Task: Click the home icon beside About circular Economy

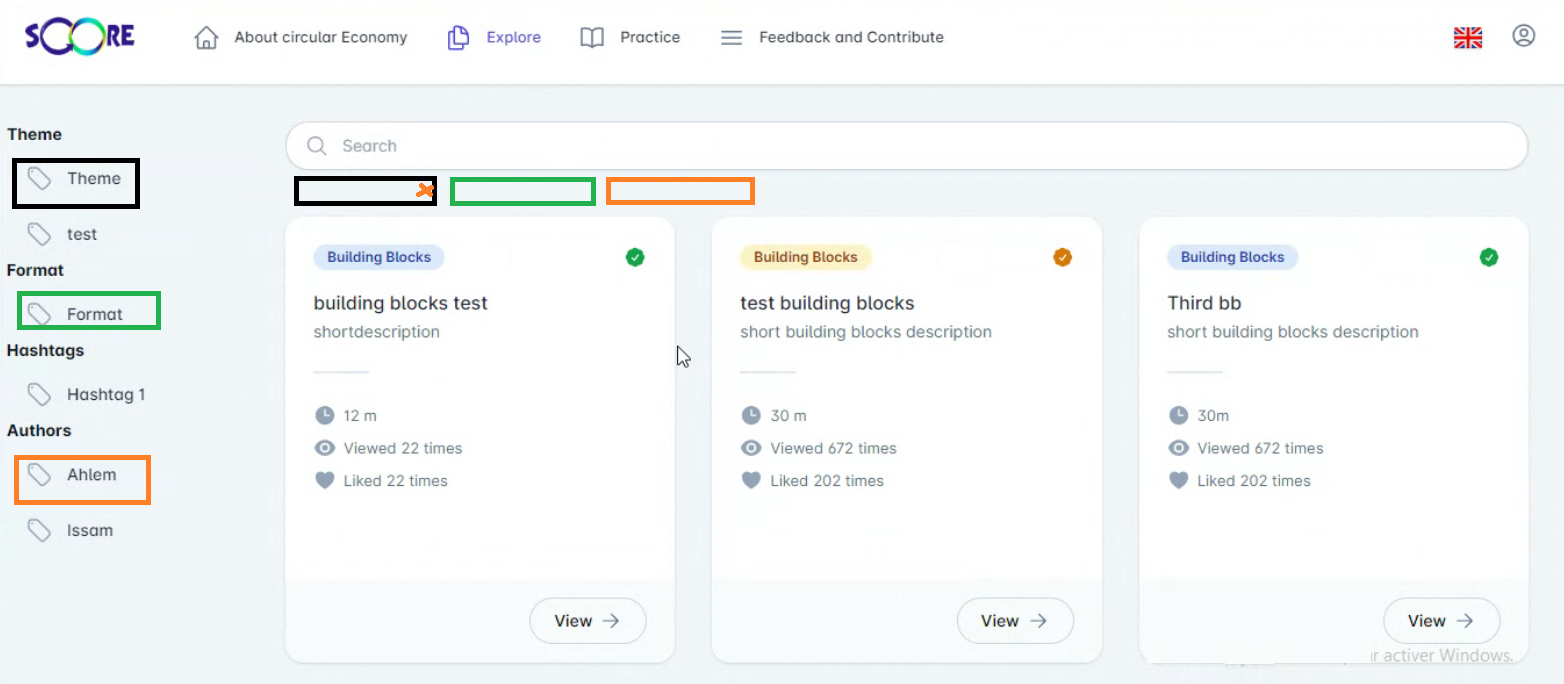Action: 206,38
